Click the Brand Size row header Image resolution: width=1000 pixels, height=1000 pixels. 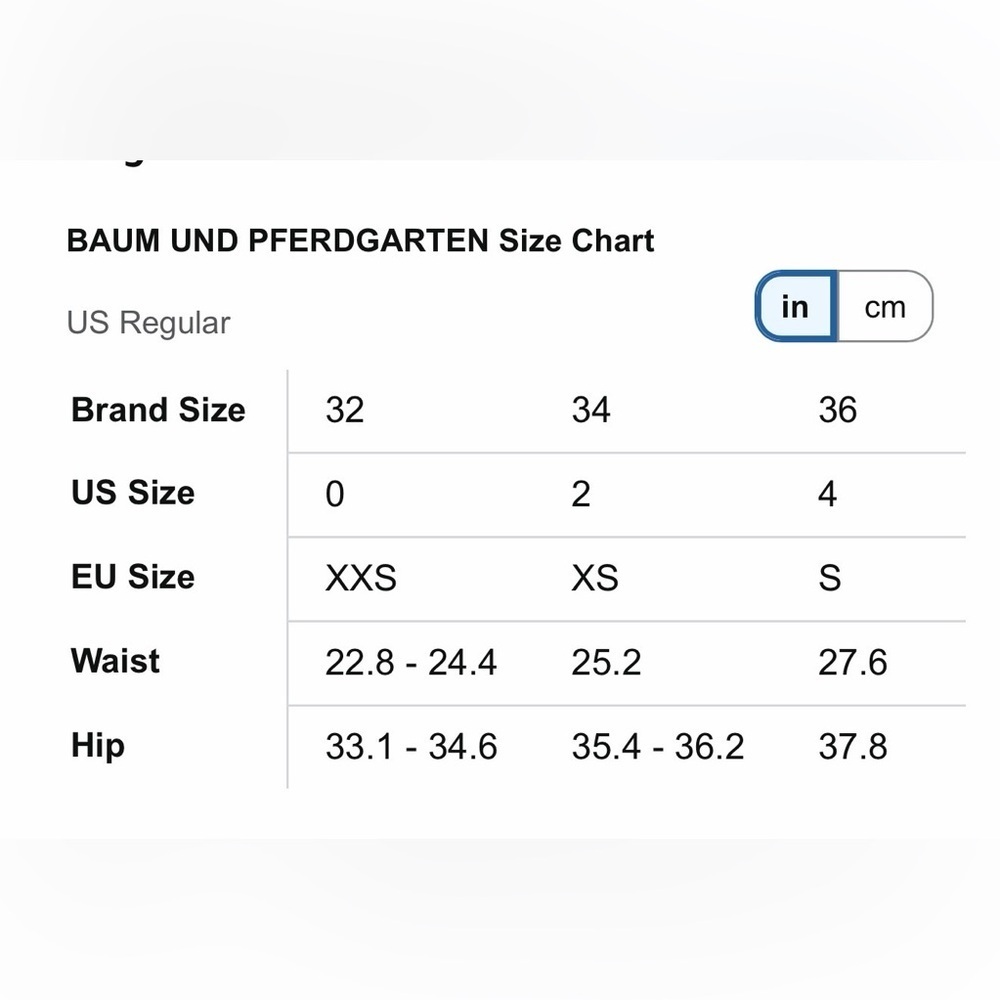click(x=158, y=409)
